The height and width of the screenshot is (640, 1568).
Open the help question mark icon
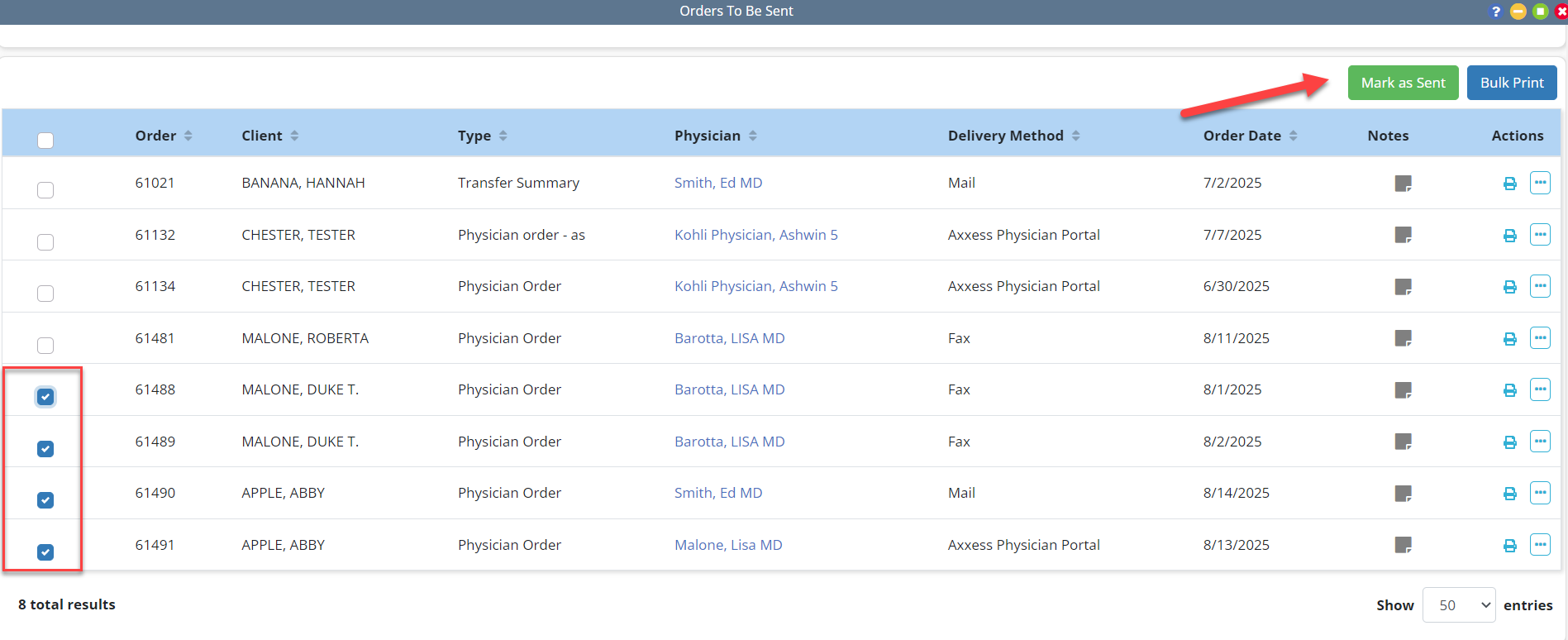click(x=1495, y=12)
